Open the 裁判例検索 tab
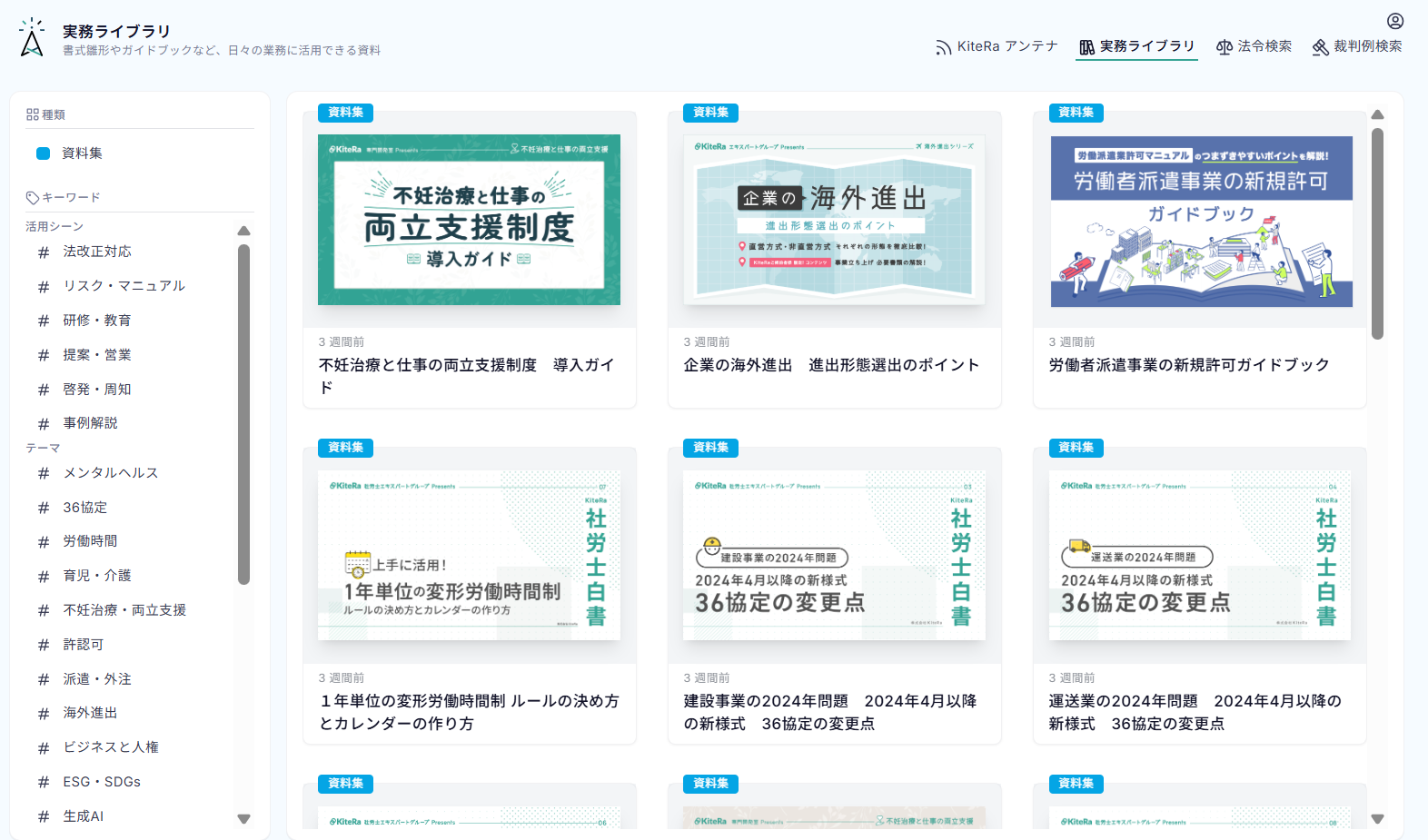 [1357, 46]
